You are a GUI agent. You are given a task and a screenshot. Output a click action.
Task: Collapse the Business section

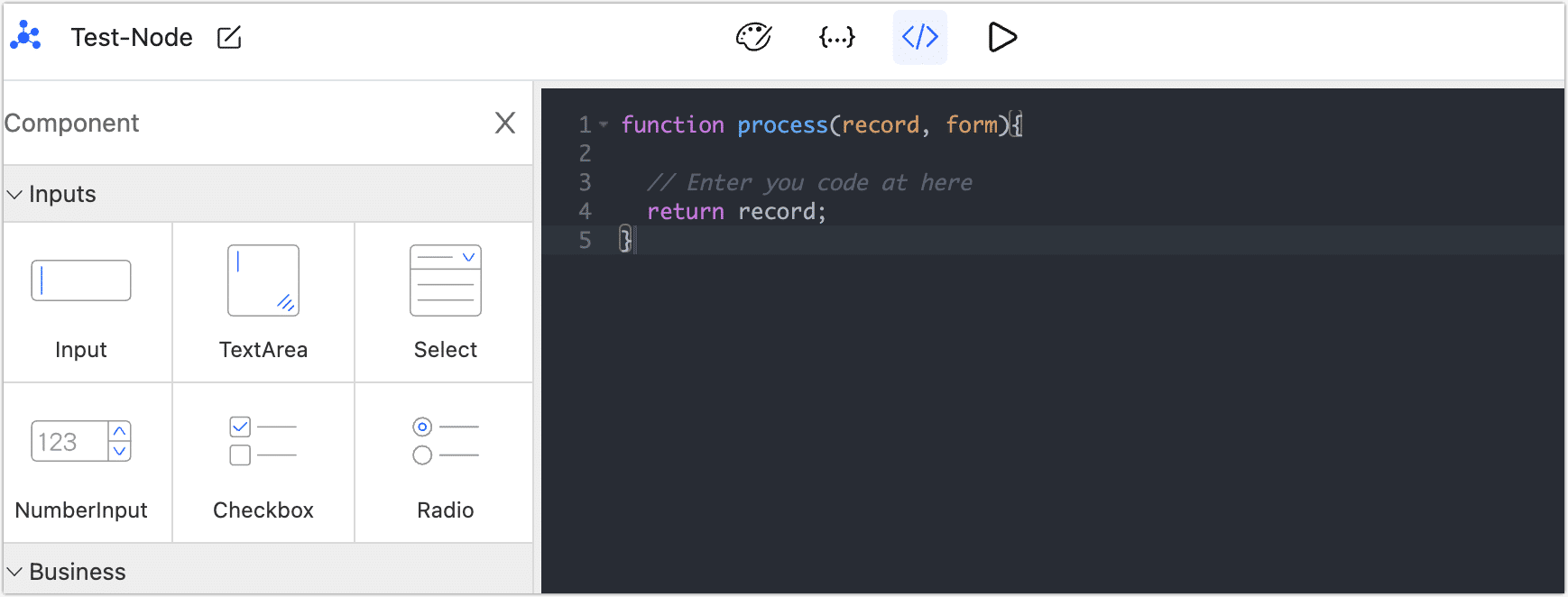pos(15,572)
